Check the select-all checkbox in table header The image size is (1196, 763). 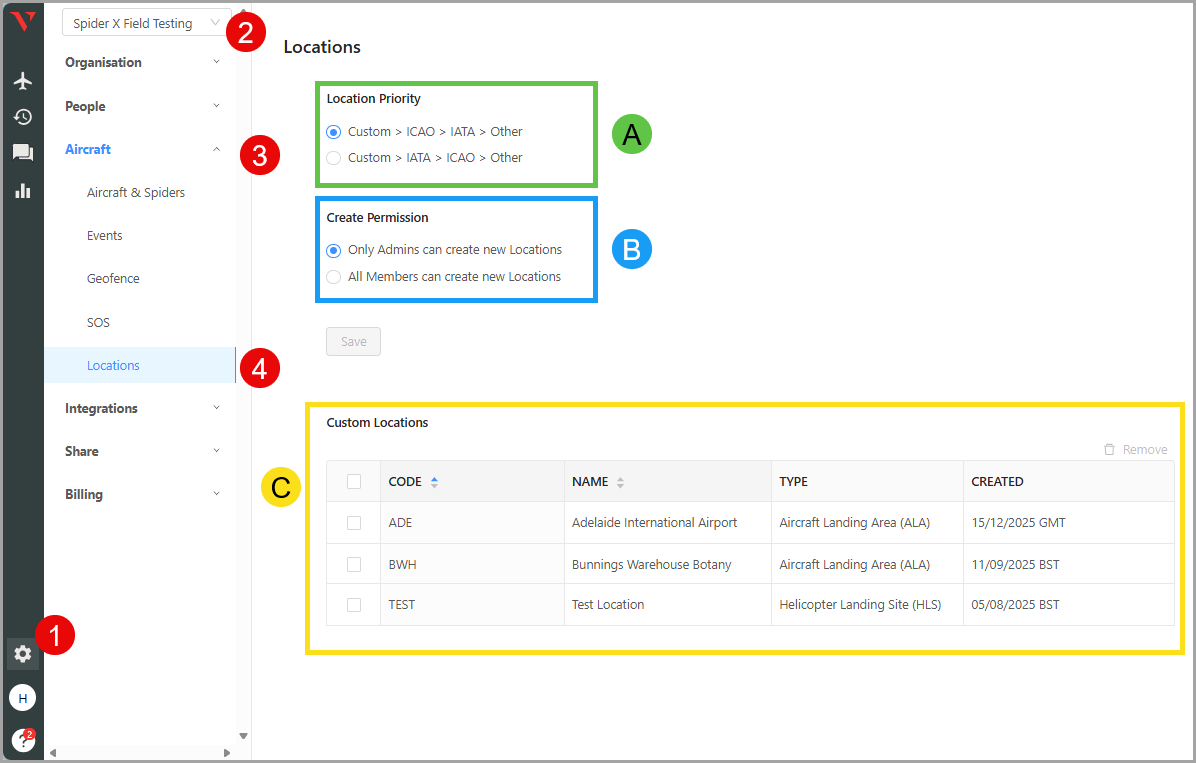pos(354,482)
